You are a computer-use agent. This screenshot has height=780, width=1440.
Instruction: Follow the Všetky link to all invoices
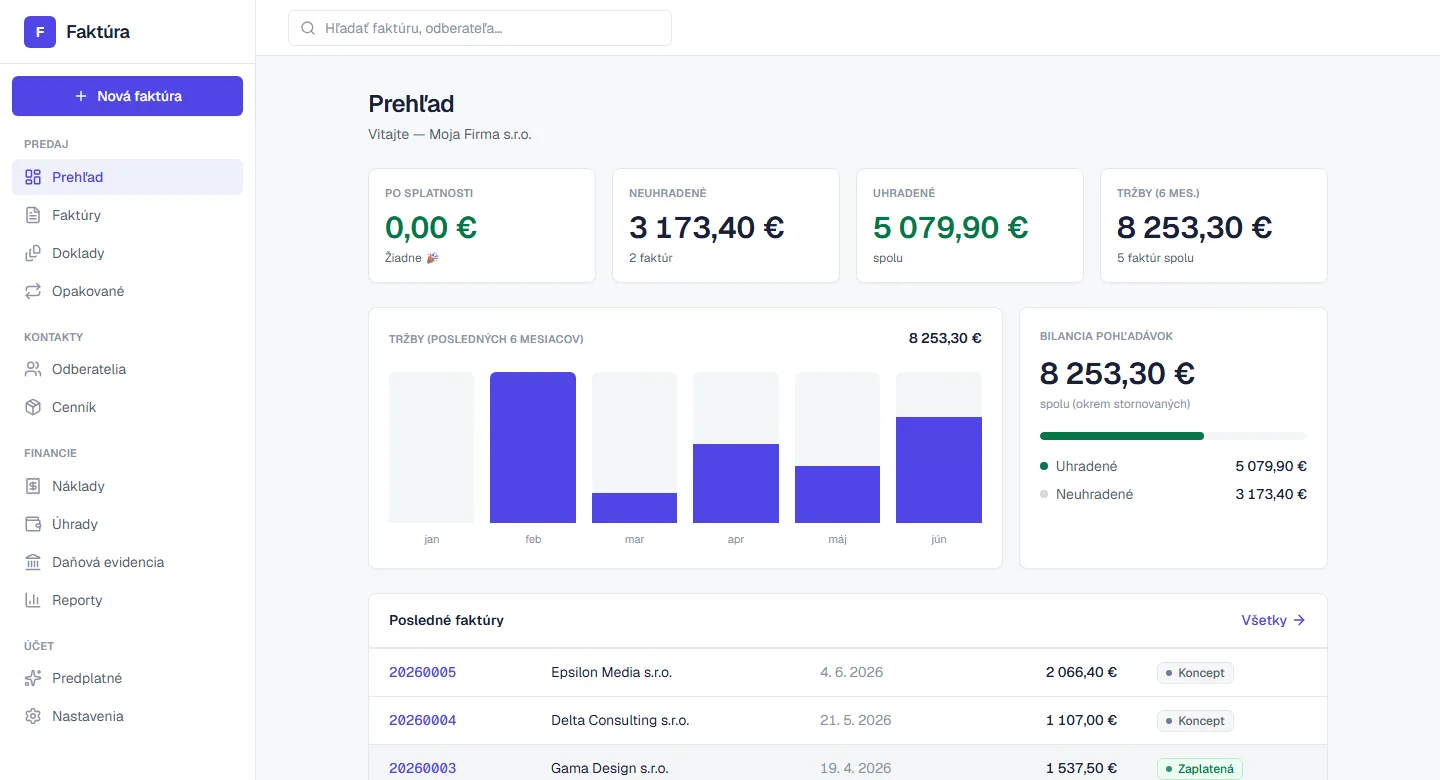1274,620
